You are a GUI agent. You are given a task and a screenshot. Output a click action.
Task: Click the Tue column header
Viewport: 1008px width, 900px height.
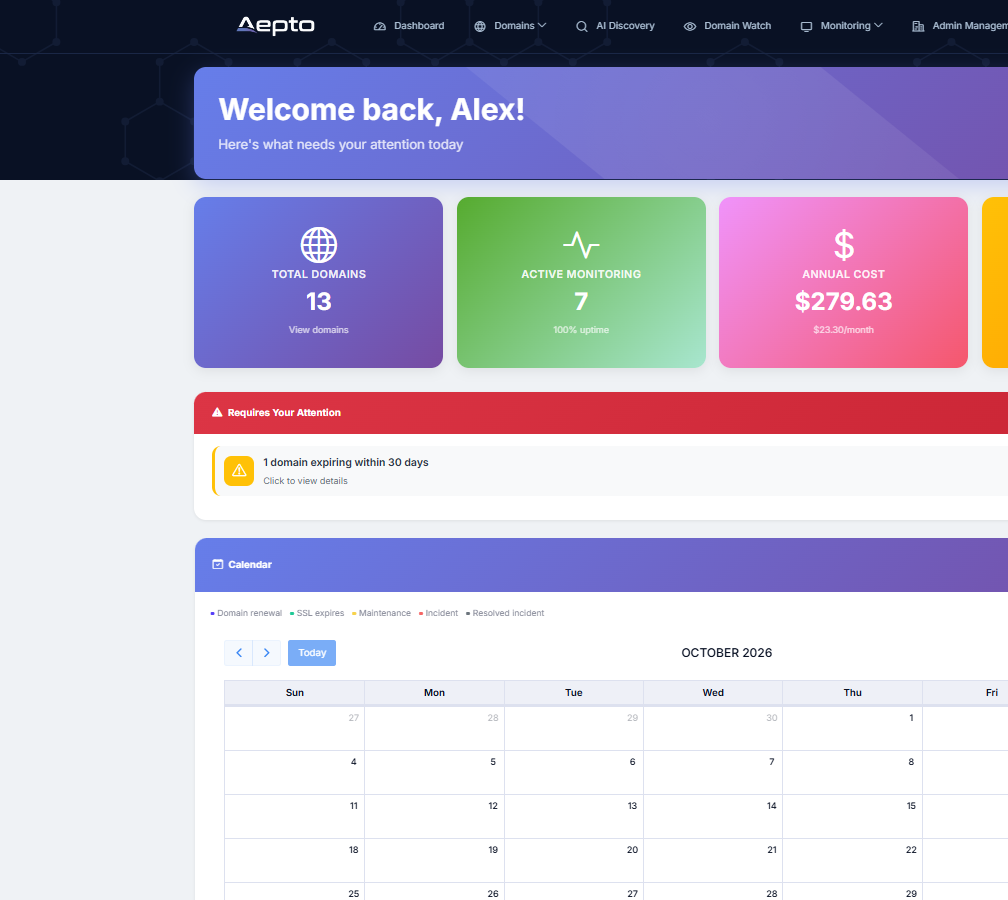coord(574,693)
